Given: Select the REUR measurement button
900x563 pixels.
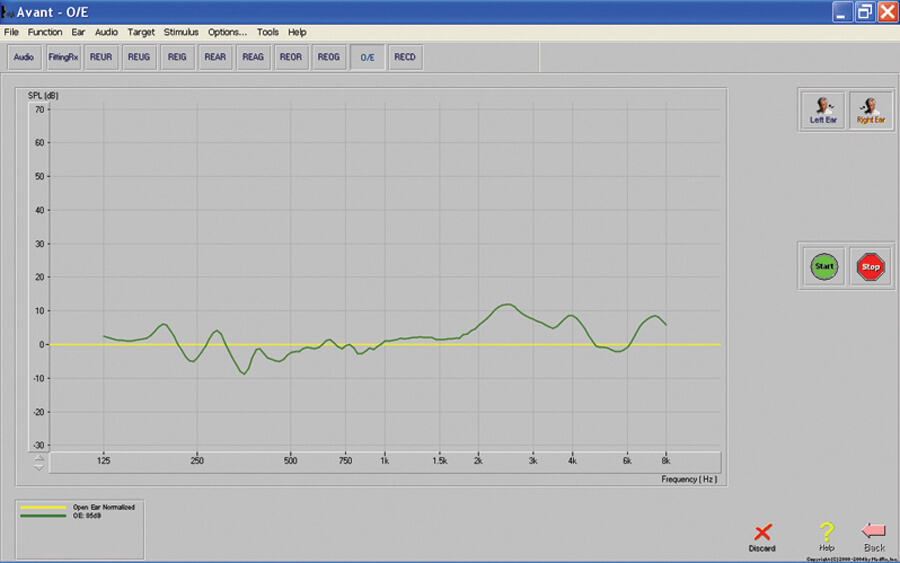Looking at the screenshot, I should [101, 57].
